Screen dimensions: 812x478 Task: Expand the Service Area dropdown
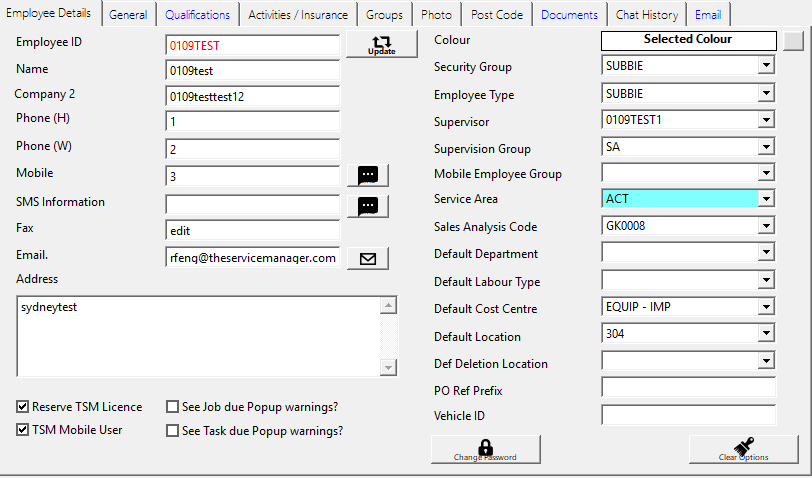tap(766, 199)
